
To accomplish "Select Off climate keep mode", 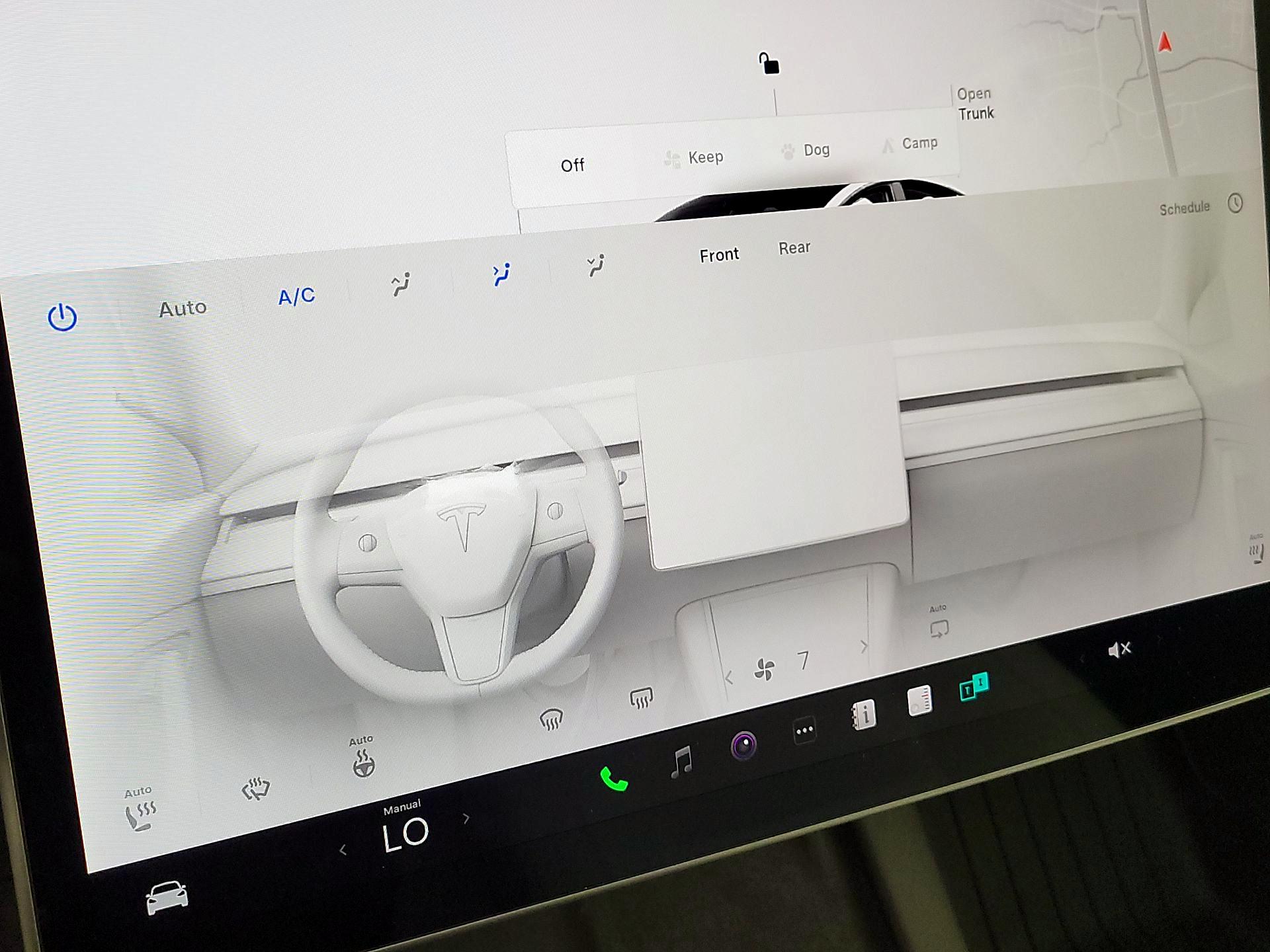I will pyautogui.click(x=573, y=165).
